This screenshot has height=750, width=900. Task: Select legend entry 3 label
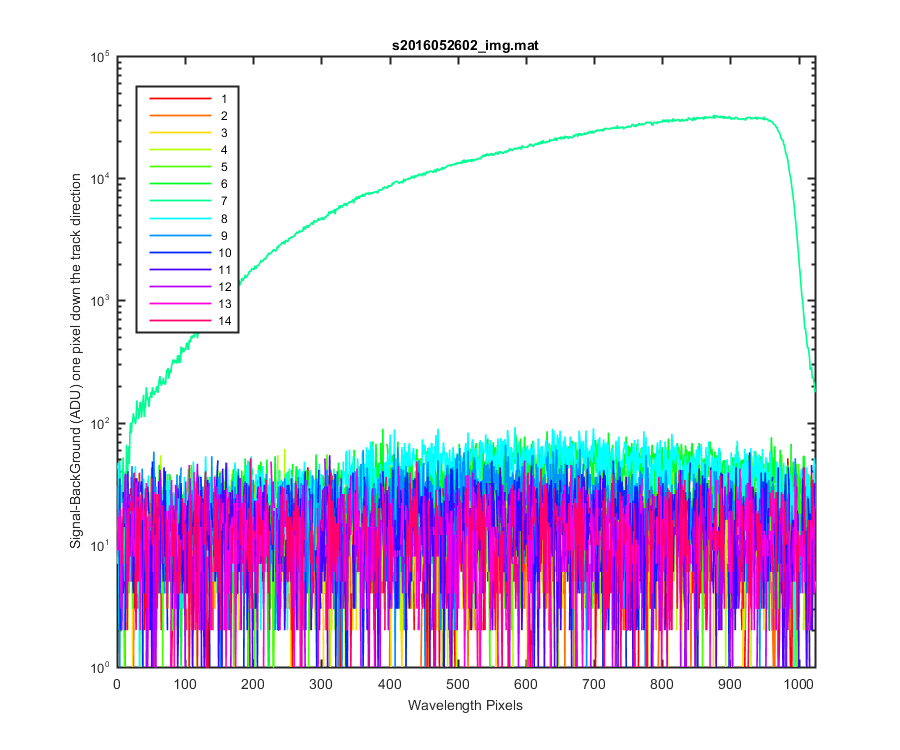point(224,133)
